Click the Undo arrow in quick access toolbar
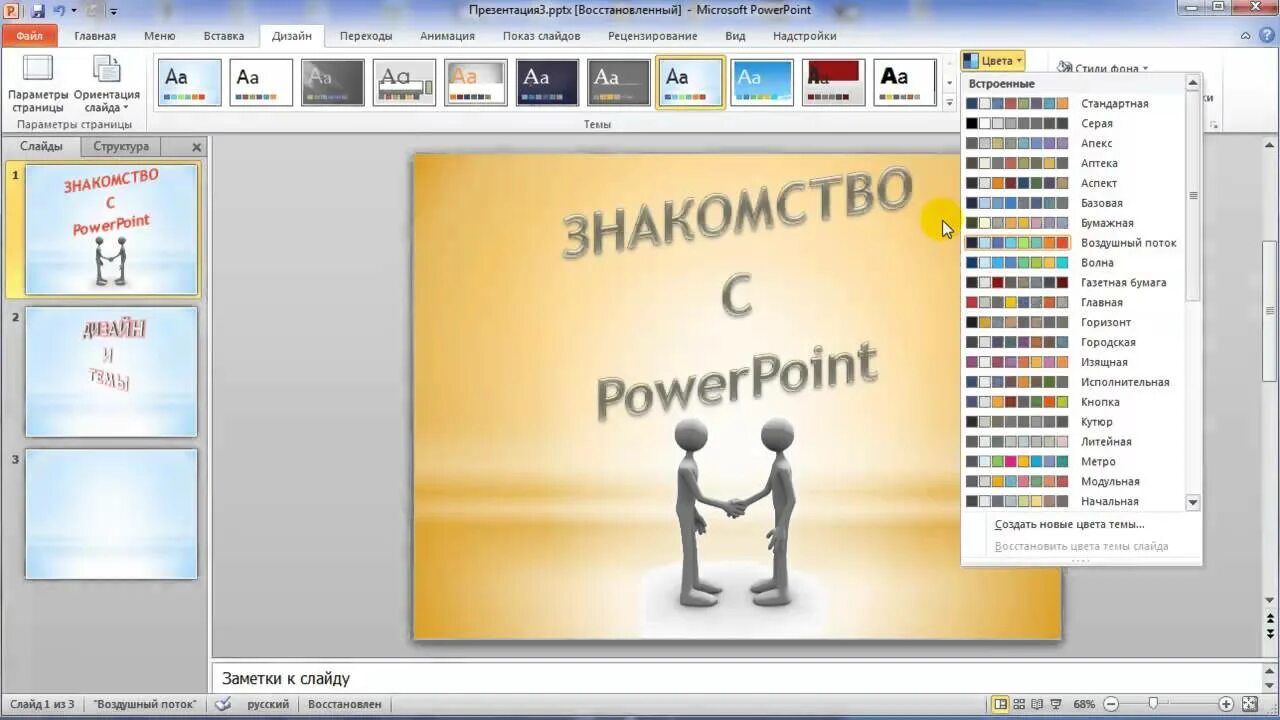The height and width of the screenshot is (720, 1280). pyautogui.click(x=59, y=11)
